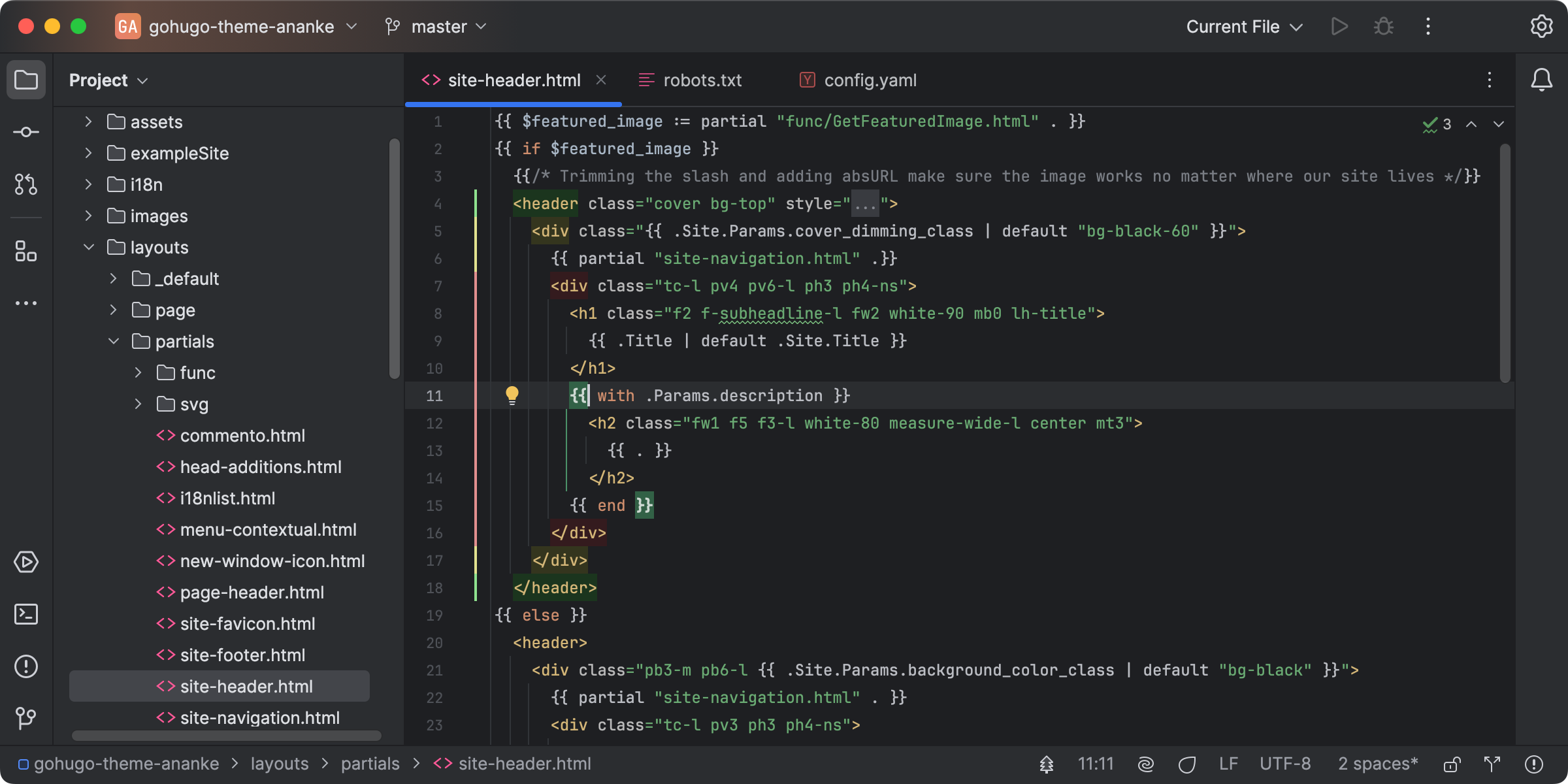This screenshot has height=784, width=1568.
Task: Open the master branch dropdown
Action: [x=436, y=26]
